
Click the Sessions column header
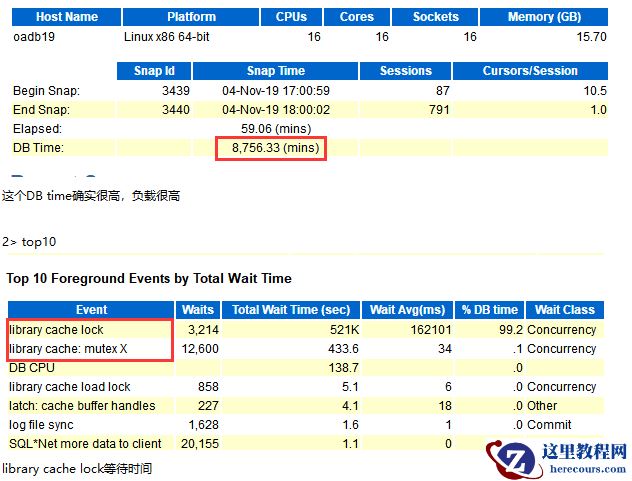405,71
